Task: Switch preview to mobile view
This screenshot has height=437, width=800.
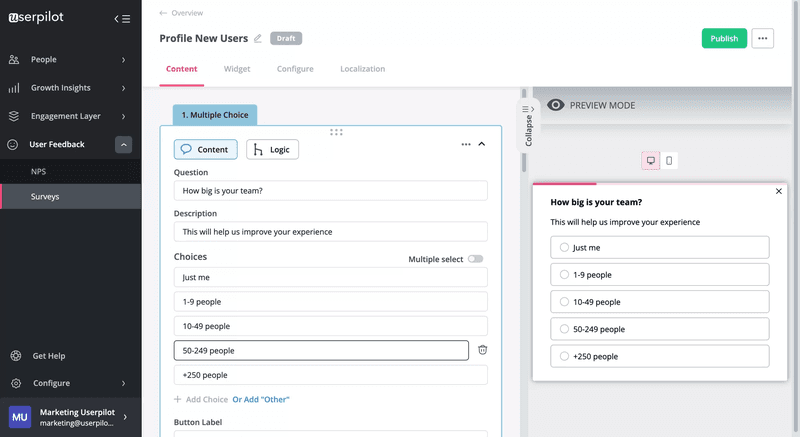Action: [x=669, y=161]
